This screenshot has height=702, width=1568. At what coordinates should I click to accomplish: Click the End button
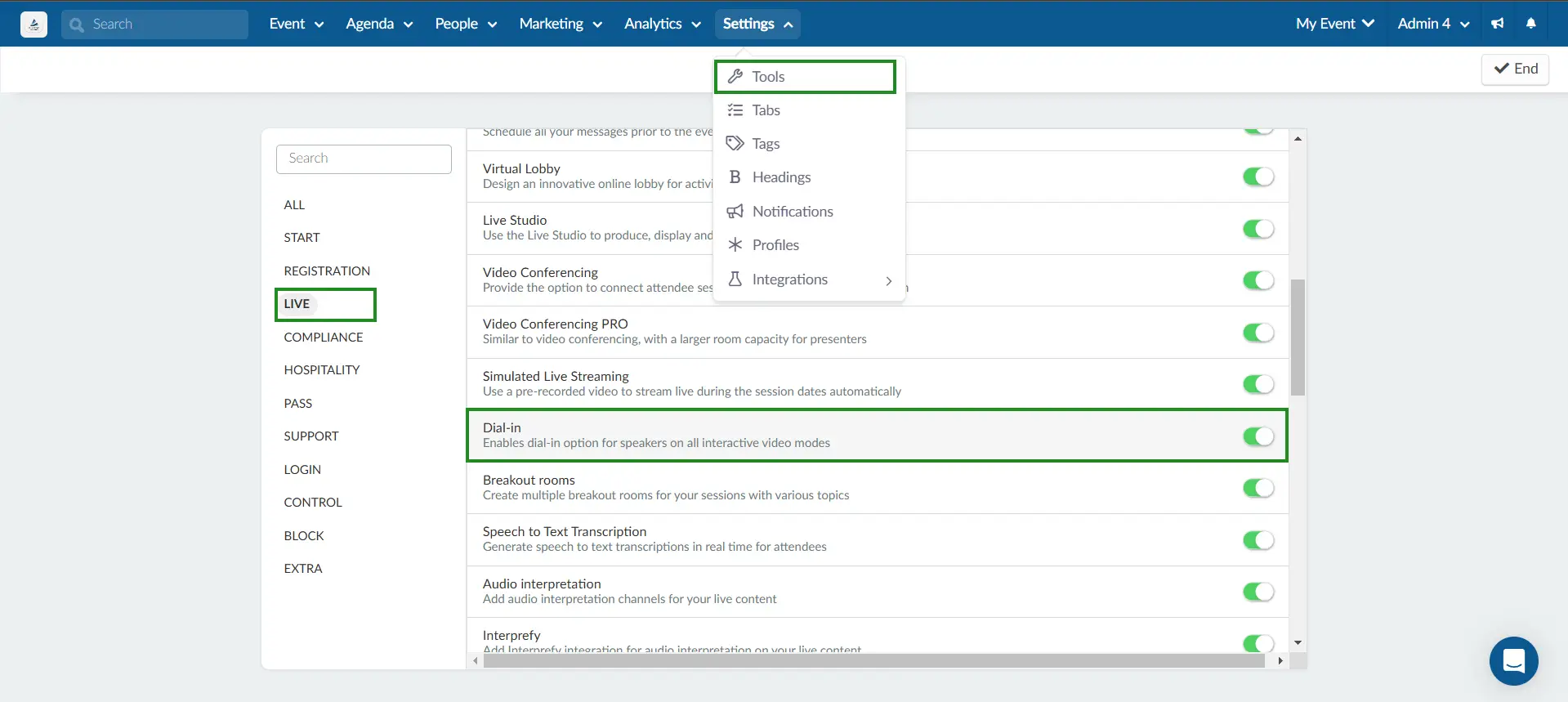coord(1516,69)
